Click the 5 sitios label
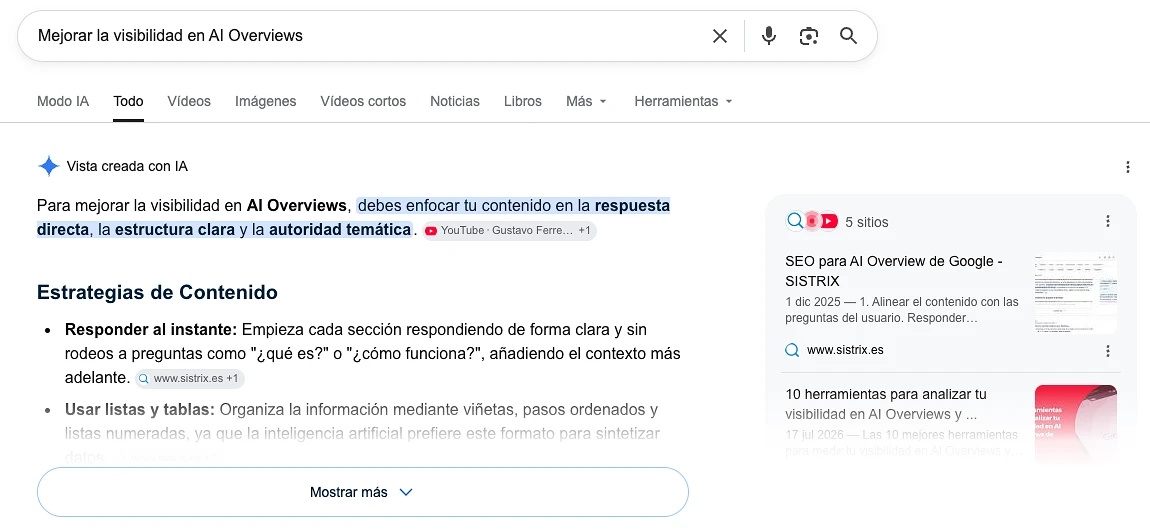The width and height of the screenshot is (1150, 530). pos(866,222)
